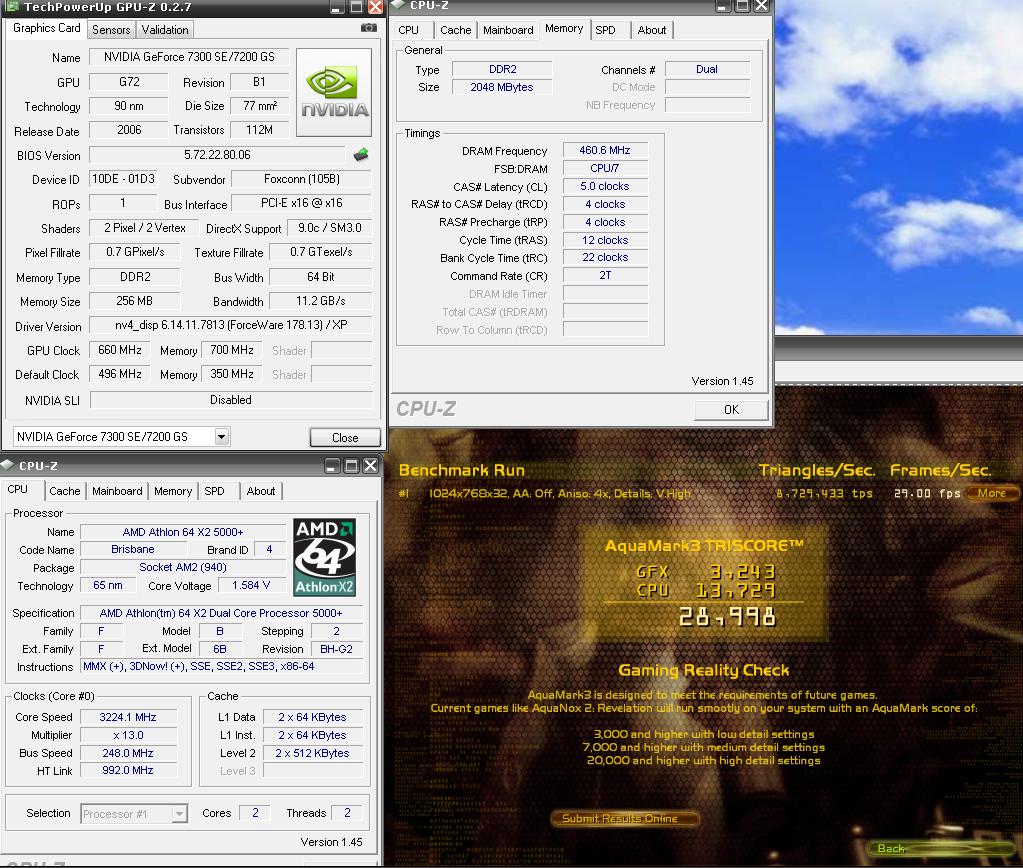Click the AMD Athlon 64 X2 logo
1023x868 pixels.
pyautogui.click(x=324, y=557)
